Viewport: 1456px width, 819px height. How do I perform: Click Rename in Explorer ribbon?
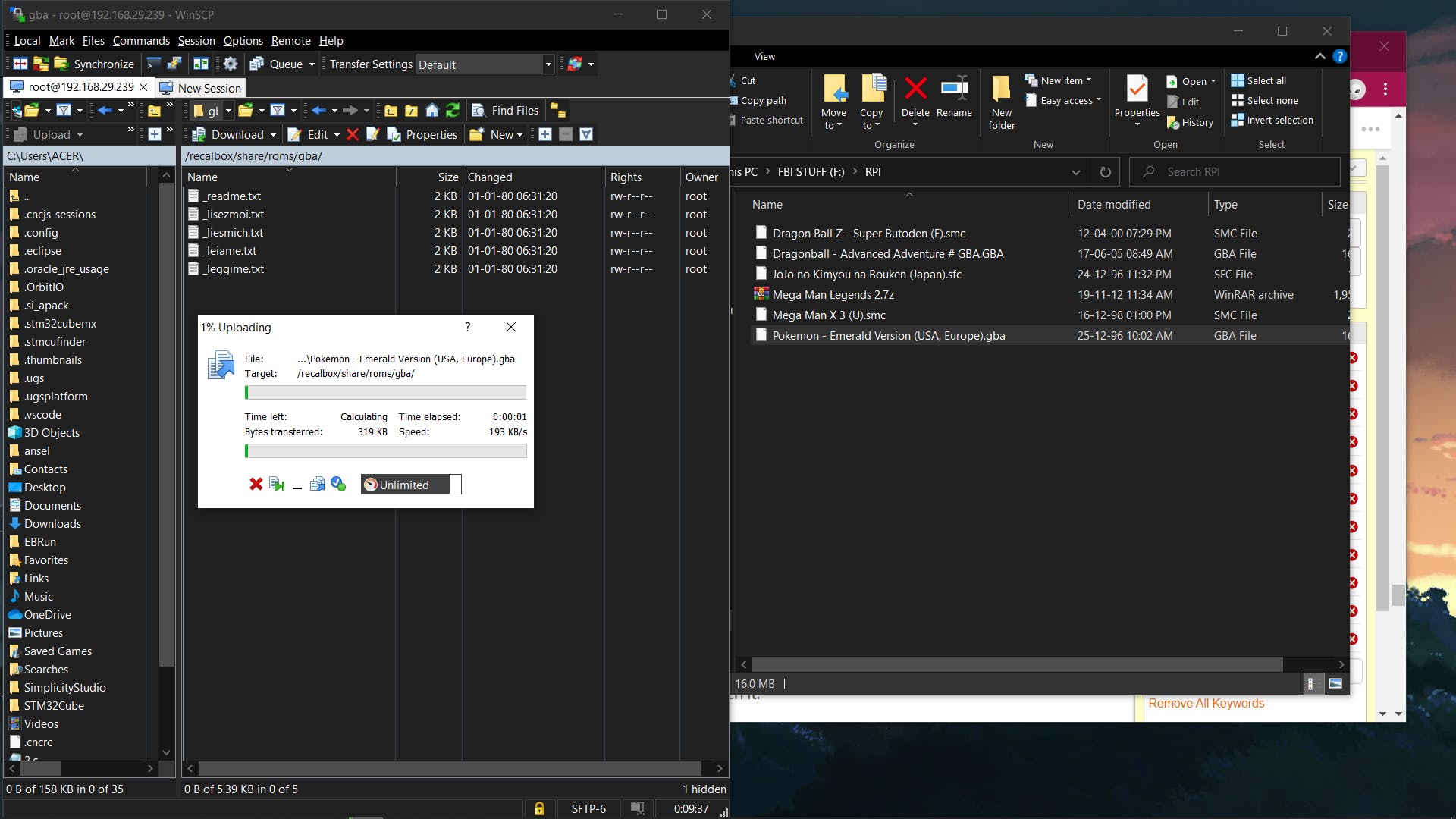point(954,98)
